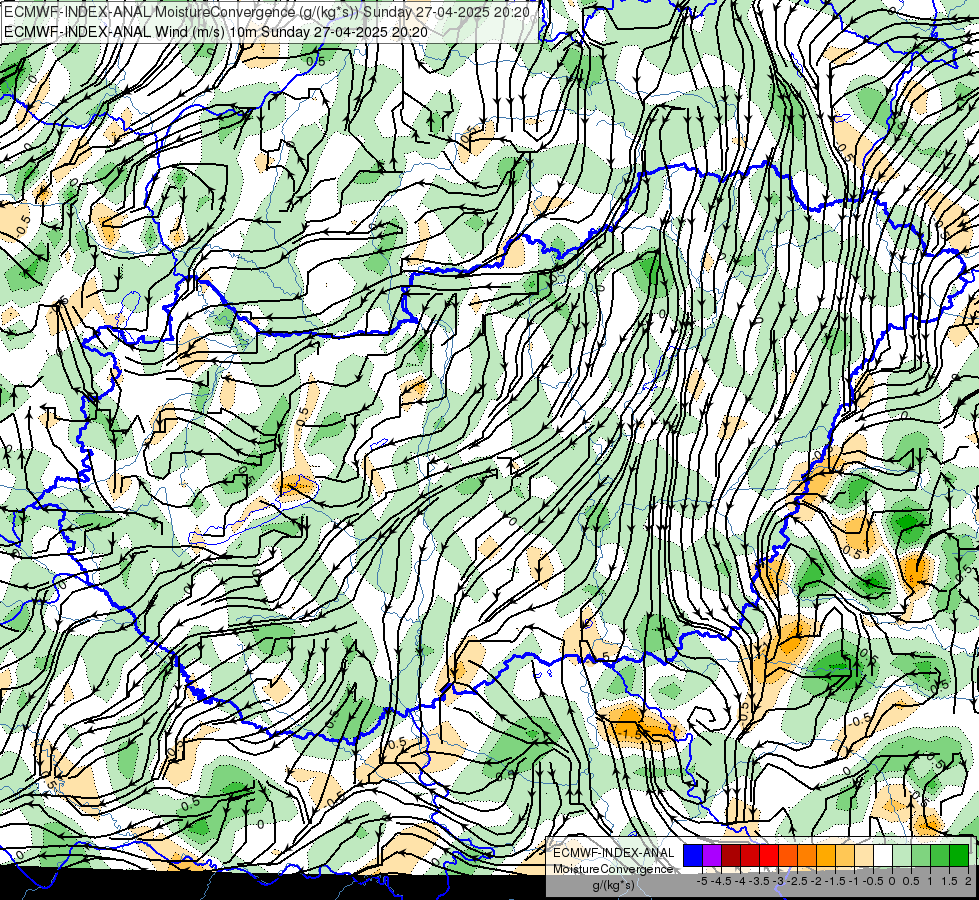The height and width of the screenshot is (900, 979).
Task: Click the legend tick label '-1'
Action: click(x=854, y=881)
